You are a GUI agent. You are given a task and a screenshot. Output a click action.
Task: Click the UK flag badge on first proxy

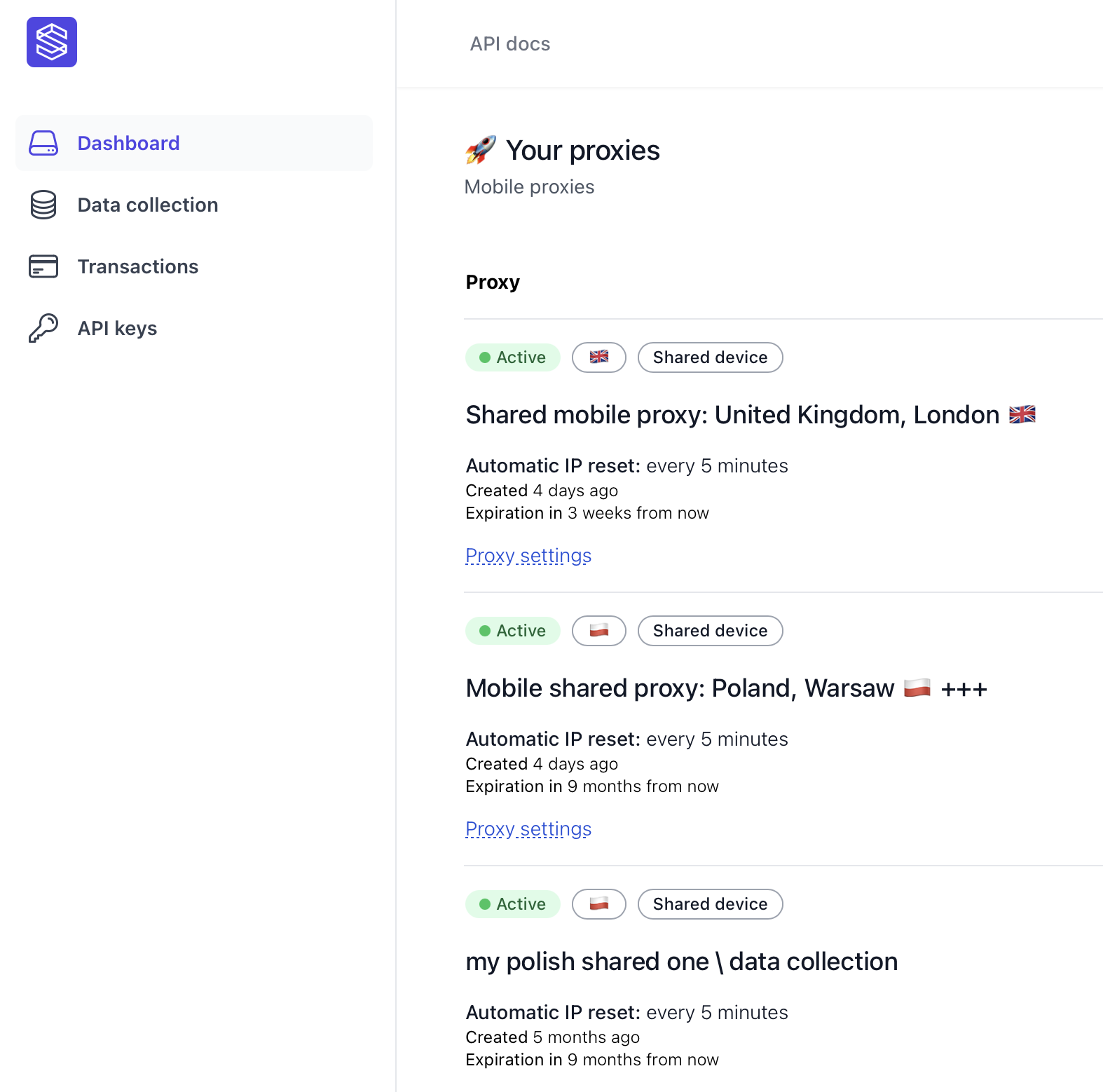click(598, 357)
